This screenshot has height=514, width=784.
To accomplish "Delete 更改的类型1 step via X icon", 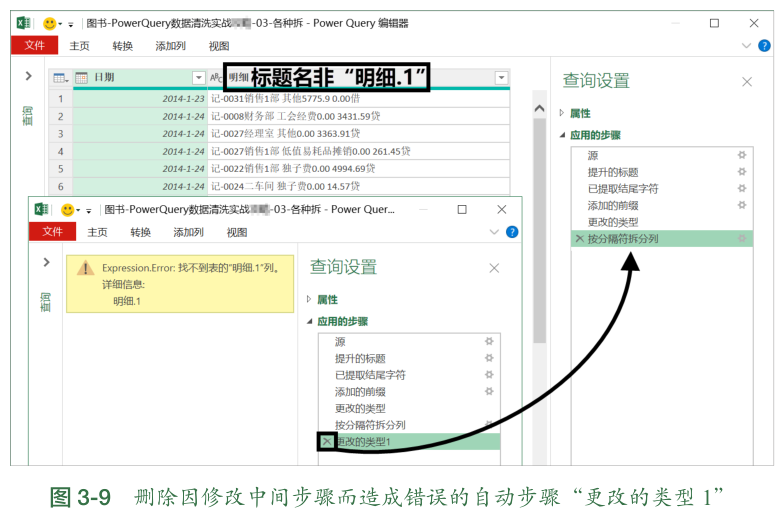I will click(x=326, y=442).
